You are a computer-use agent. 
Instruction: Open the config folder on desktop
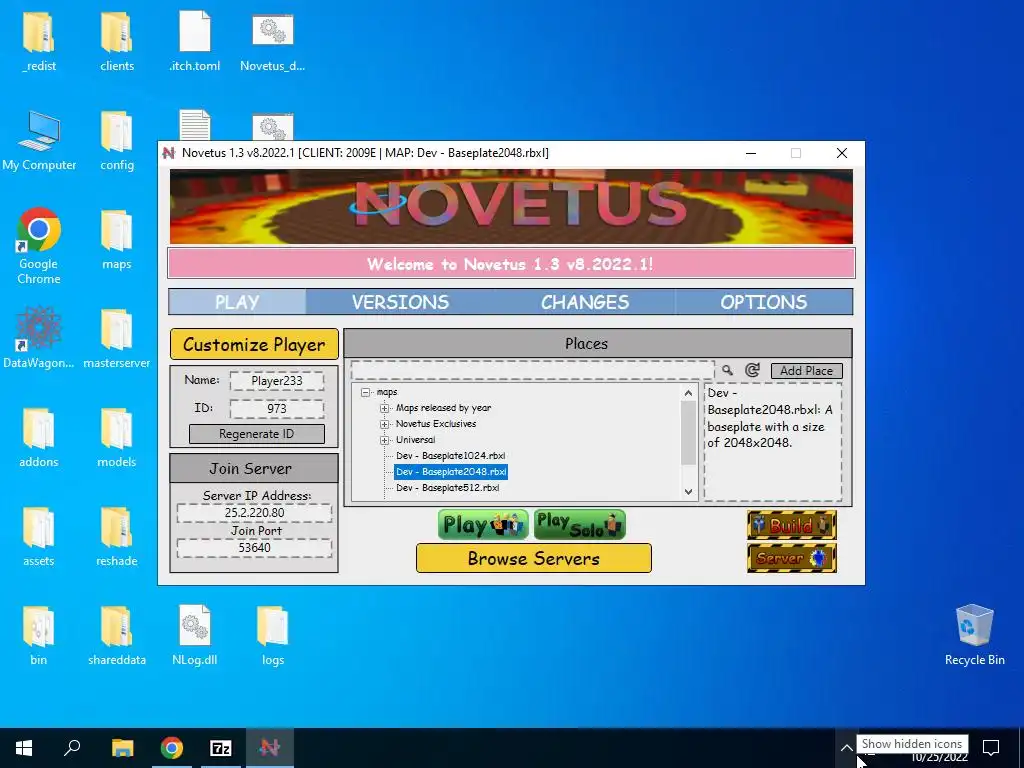click(117, 140)
